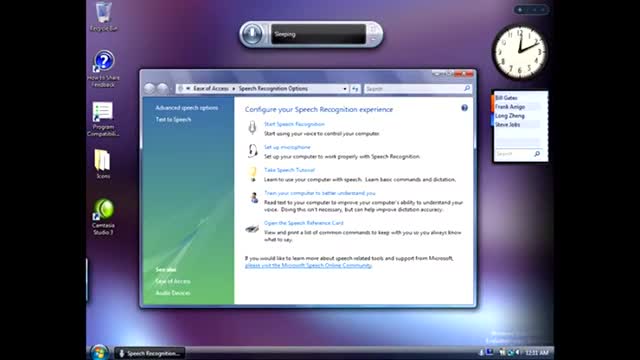640x360 pixels.
Task: Click Ease of Access breadcrumb
Action: point(211,89)
